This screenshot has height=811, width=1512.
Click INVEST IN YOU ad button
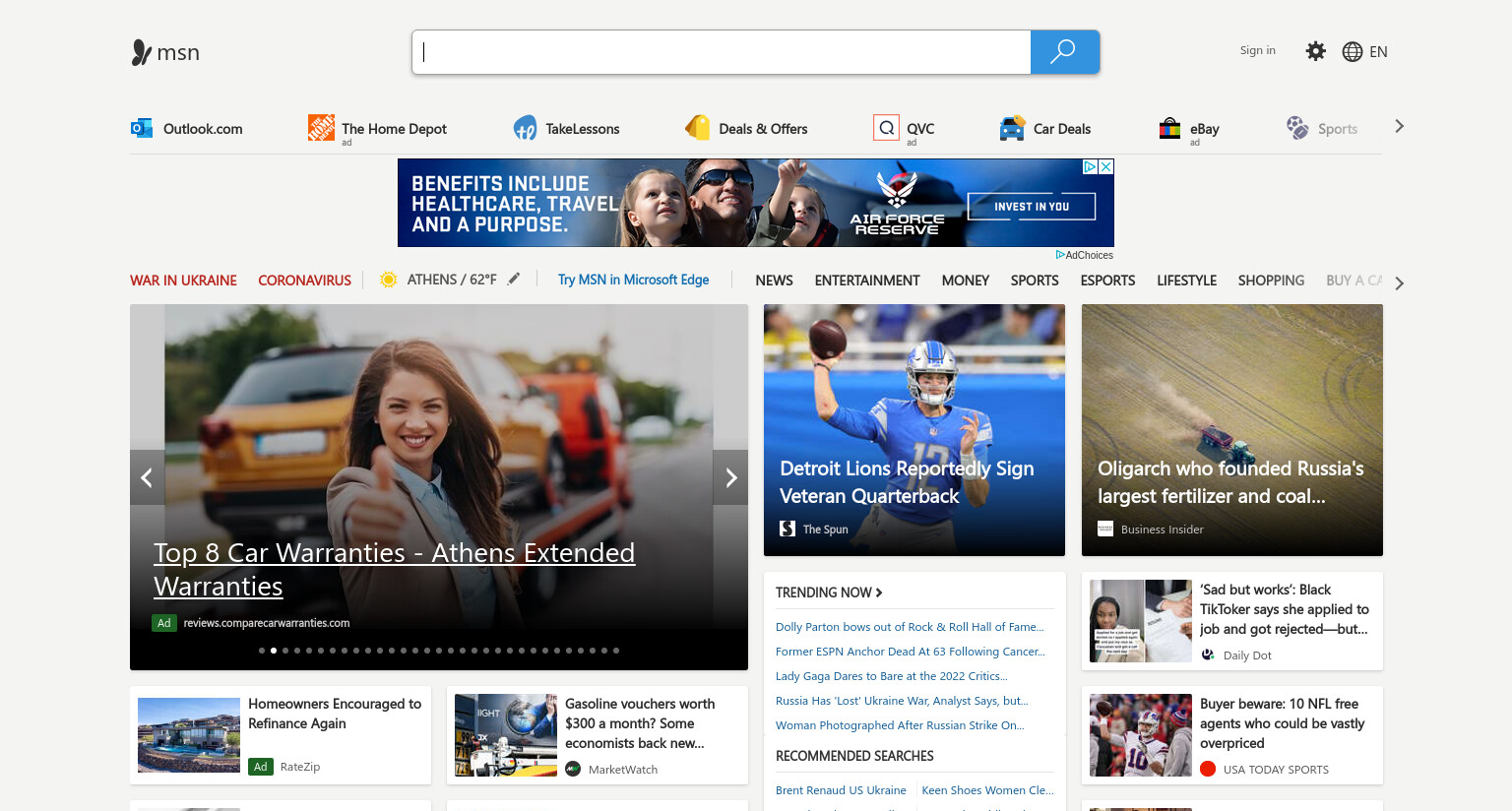tap(1032, 207)
